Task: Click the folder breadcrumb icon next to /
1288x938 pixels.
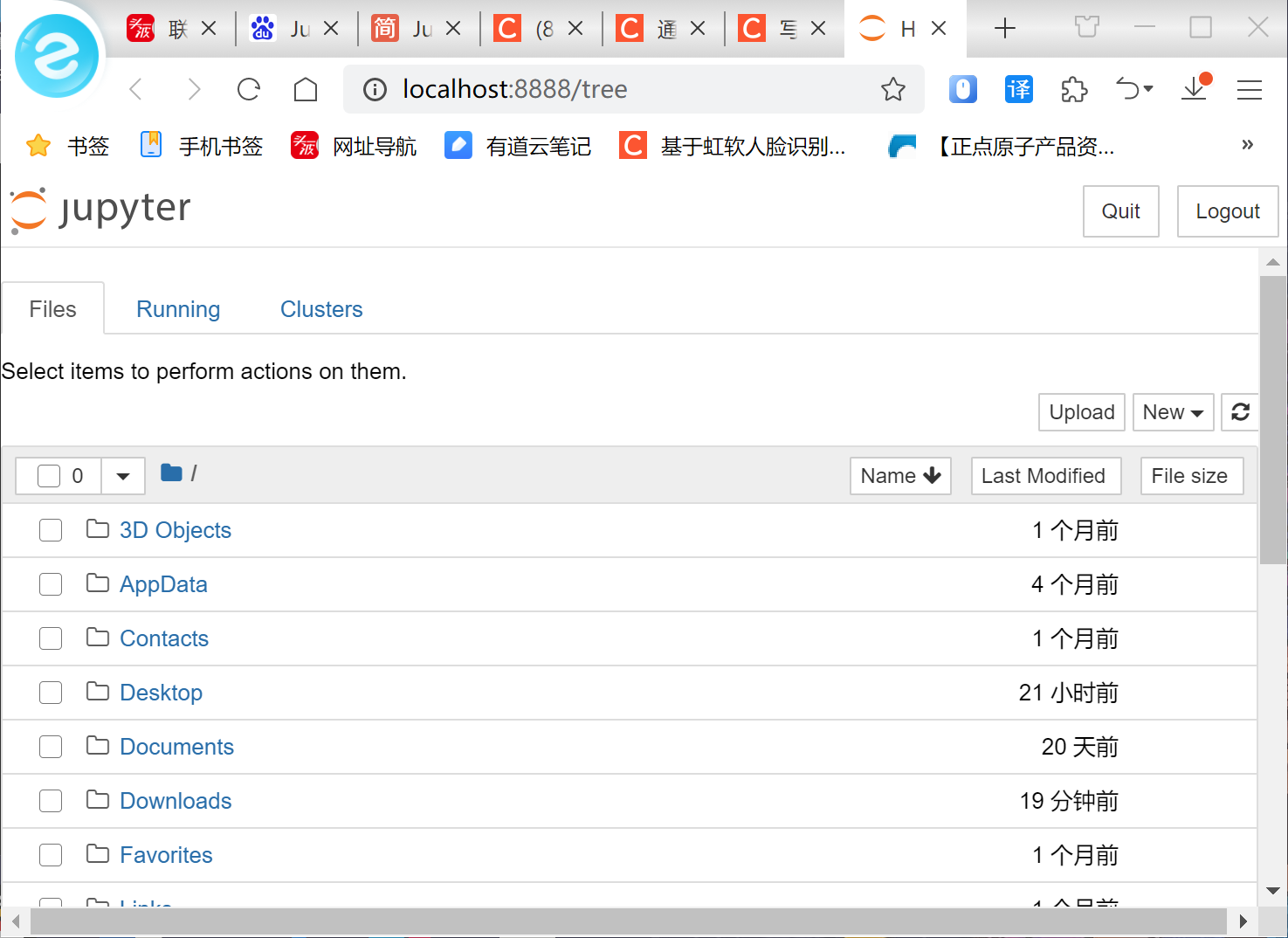Action: (x=170, y=473)
